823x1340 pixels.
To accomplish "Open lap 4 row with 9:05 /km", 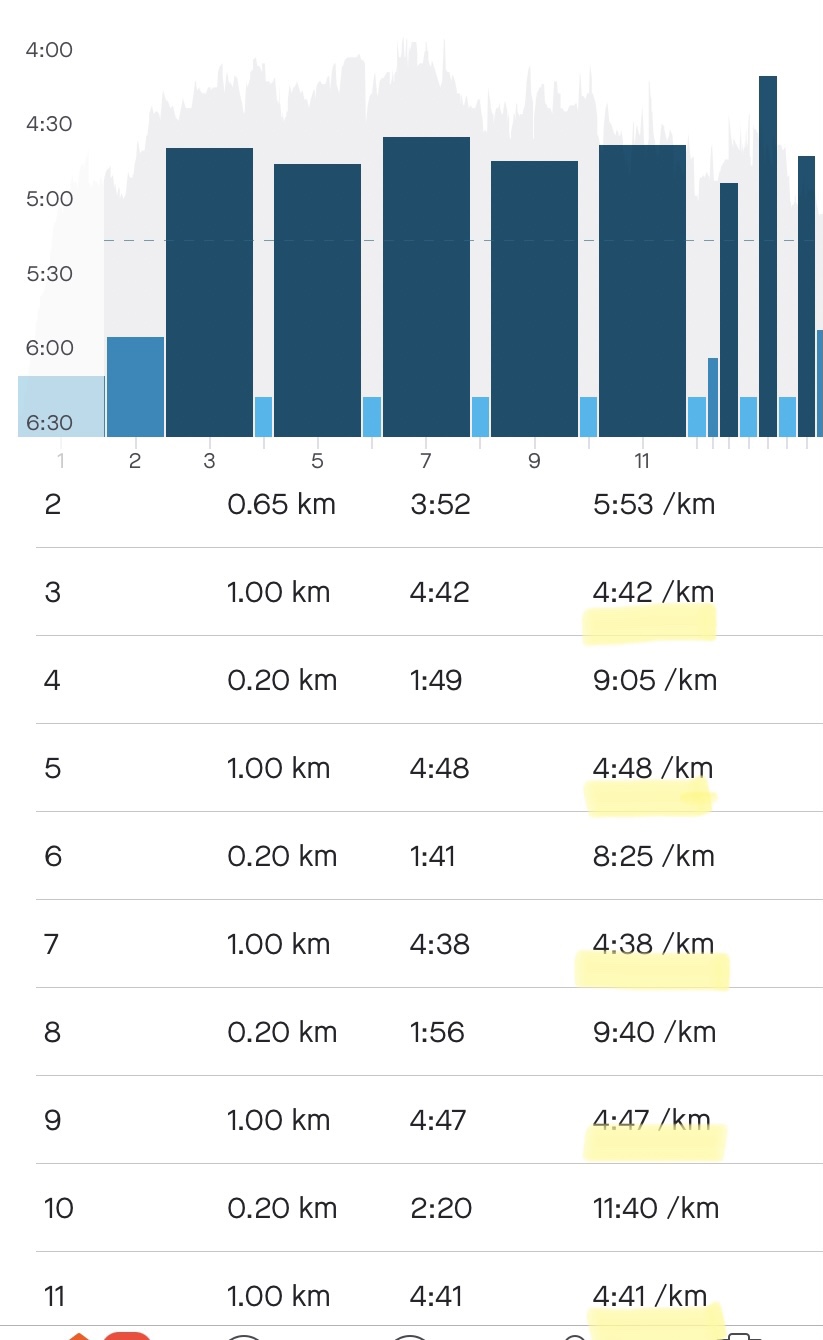I will [x=428, y=680].
